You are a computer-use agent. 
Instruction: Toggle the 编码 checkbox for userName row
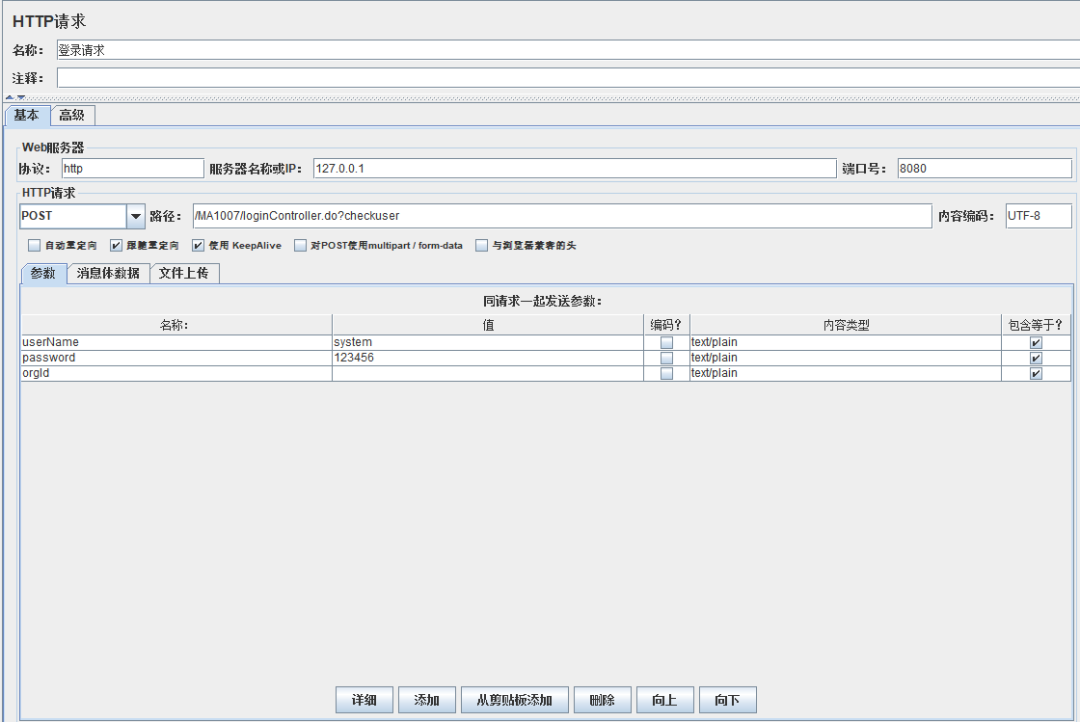point(665,342)
